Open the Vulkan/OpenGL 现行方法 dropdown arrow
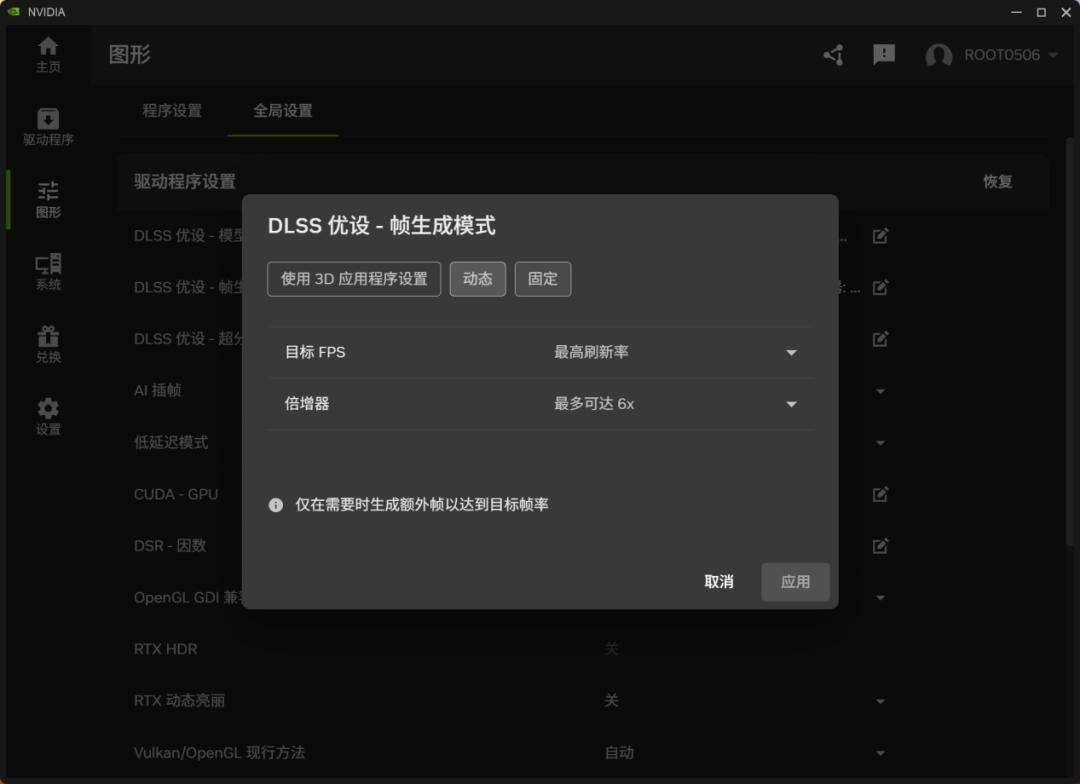This screenshot has height=784, width=1080. coord(880,753)
